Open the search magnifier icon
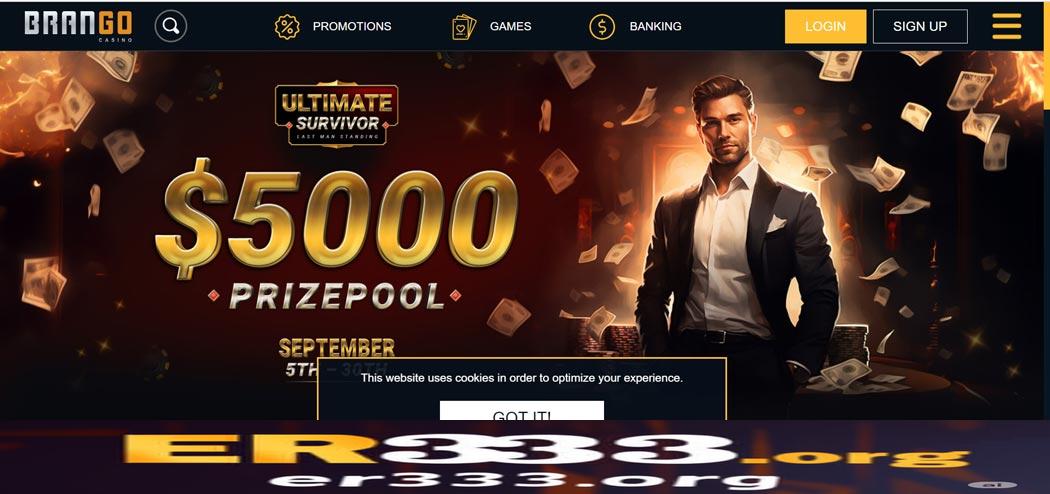Image resolution: width=1050 pixels, height=494 pixels. tap(171, 26)
